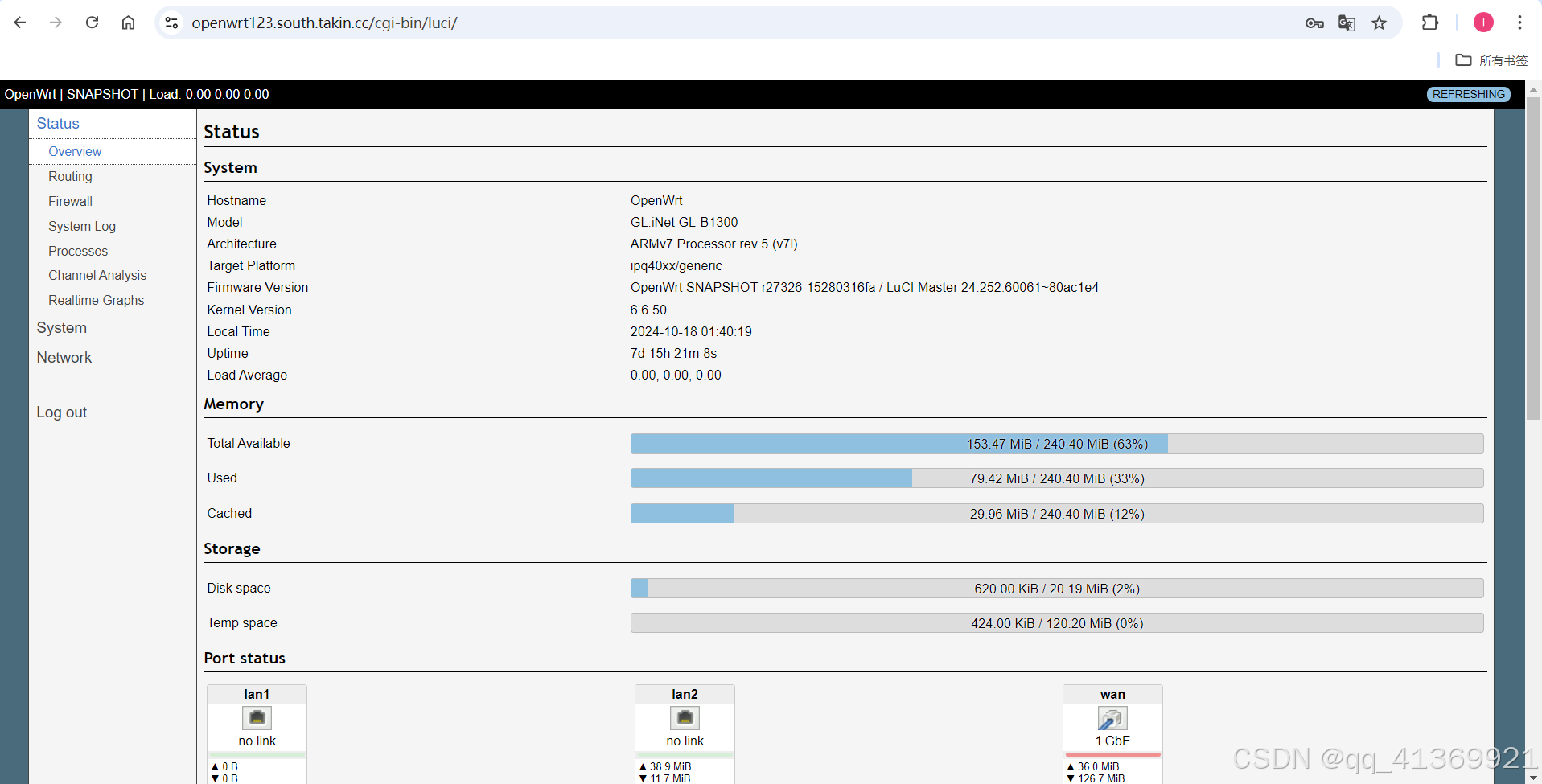Click the lan1 port icon
This screenshot has width=1542, height=784.
[x=257, y=717]
